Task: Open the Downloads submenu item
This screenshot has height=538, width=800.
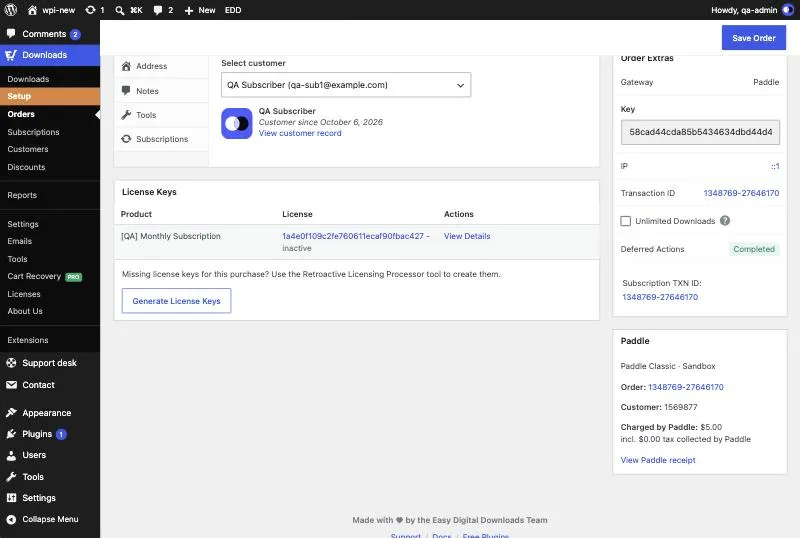Action: click(29, 79)
